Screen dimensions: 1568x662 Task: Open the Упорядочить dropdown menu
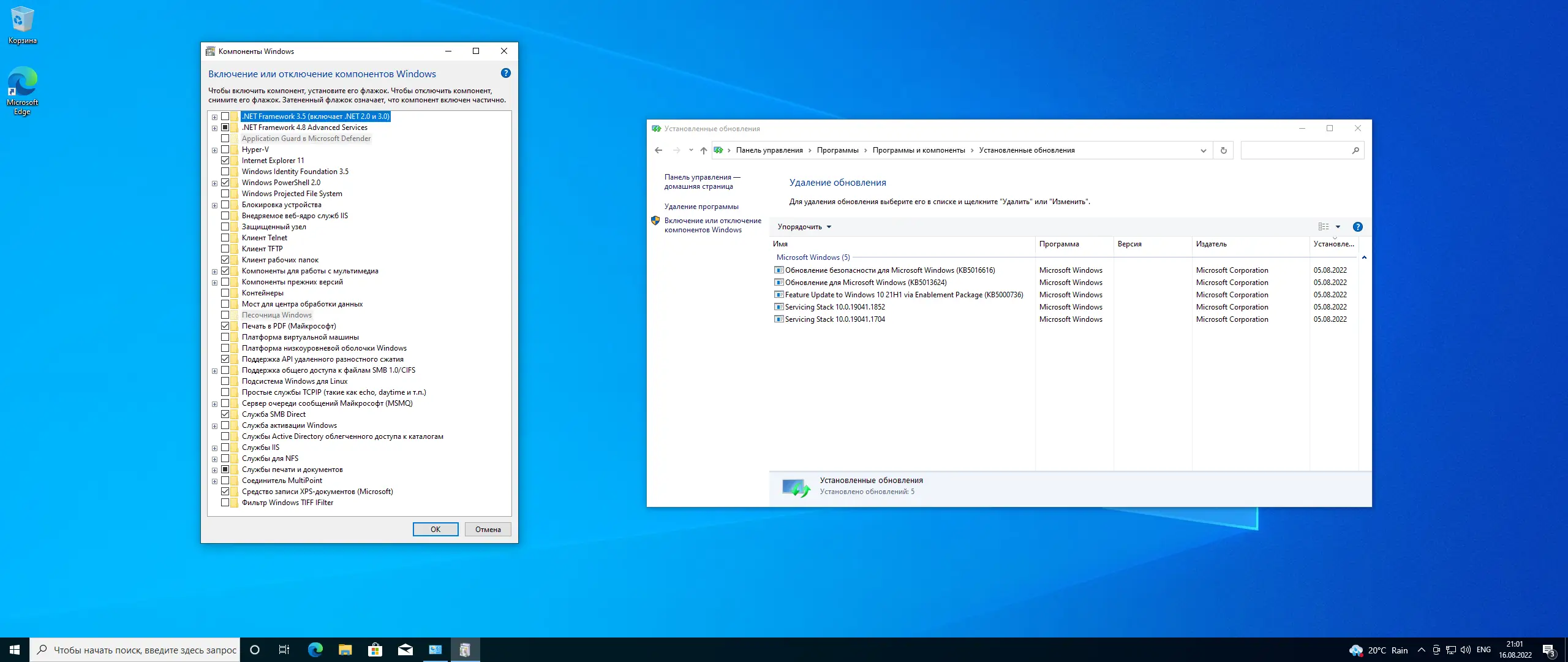coord(804,227)
